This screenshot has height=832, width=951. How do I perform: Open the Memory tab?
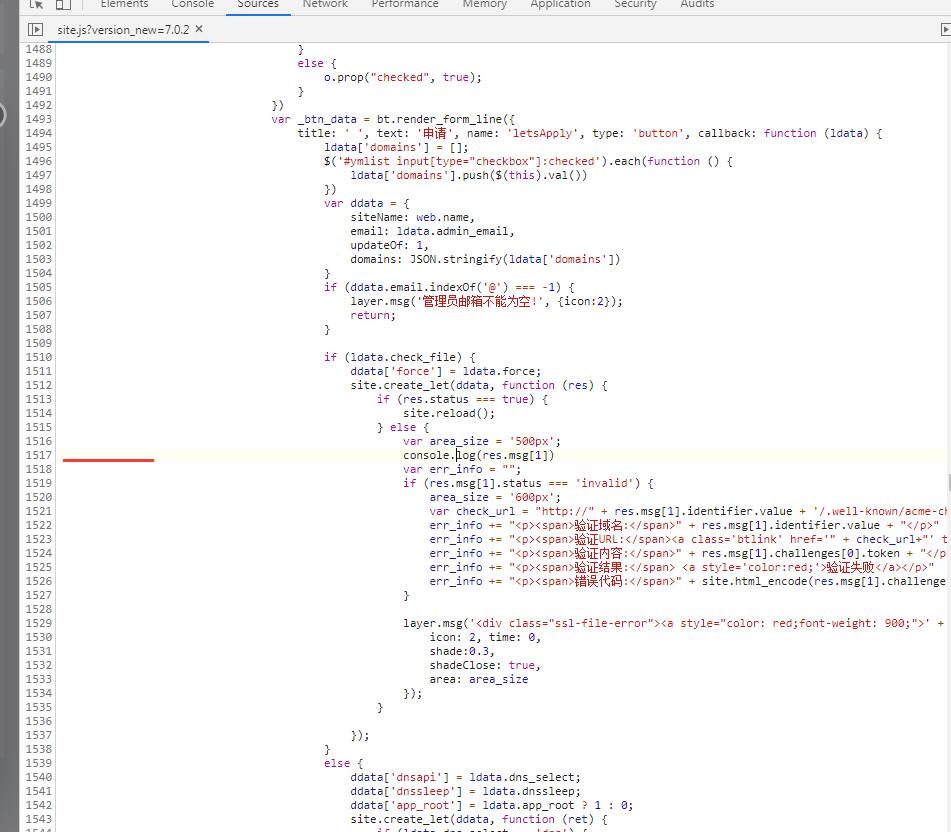484,4
